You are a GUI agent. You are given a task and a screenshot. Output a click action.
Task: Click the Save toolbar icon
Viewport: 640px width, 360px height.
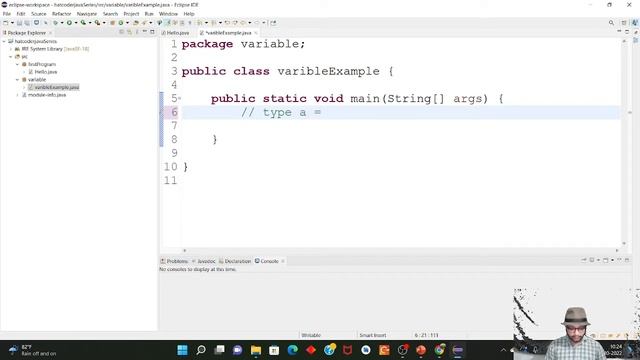(x=19, y=23)
